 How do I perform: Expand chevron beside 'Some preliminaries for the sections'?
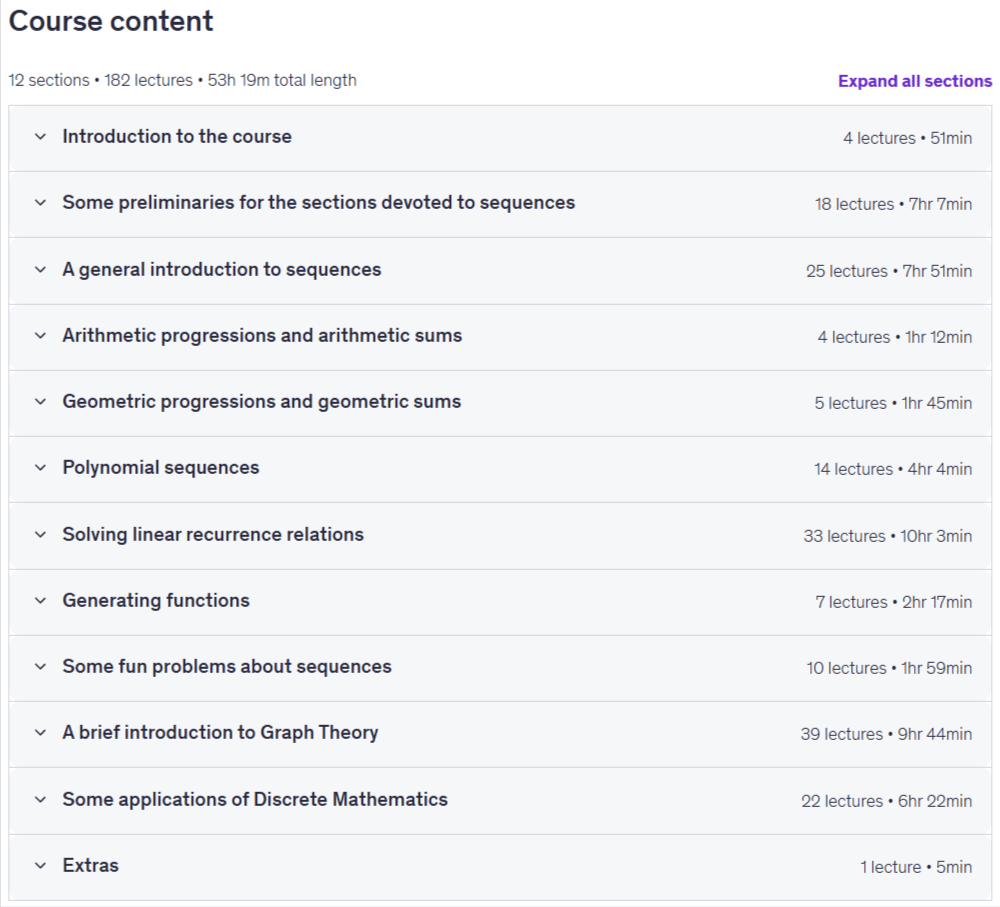(40, 203)
